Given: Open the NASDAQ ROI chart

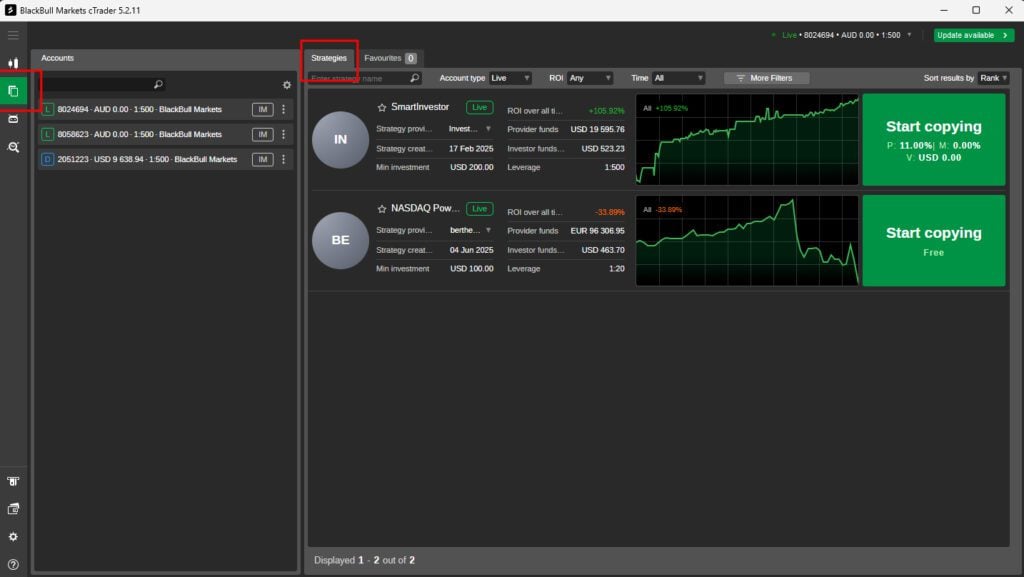Looking at the screenshot, I should coord(747,241).
